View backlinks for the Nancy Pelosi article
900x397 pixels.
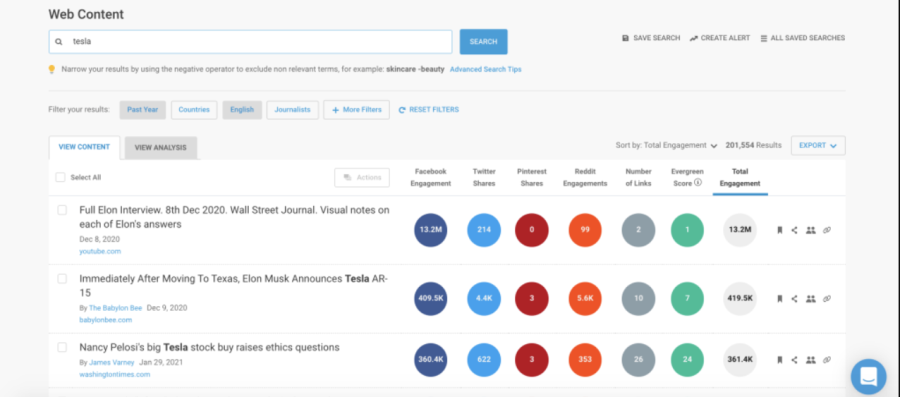[827, 360]
